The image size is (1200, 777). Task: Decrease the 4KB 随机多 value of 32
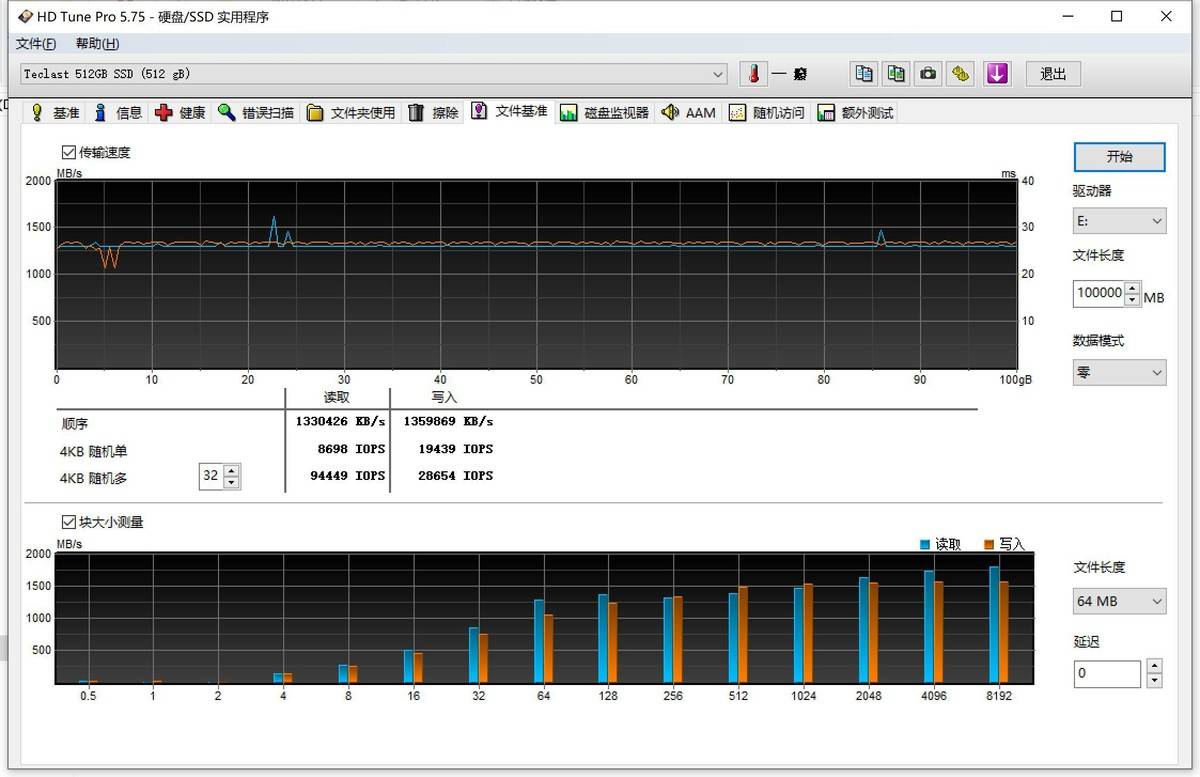pos(232,482)
